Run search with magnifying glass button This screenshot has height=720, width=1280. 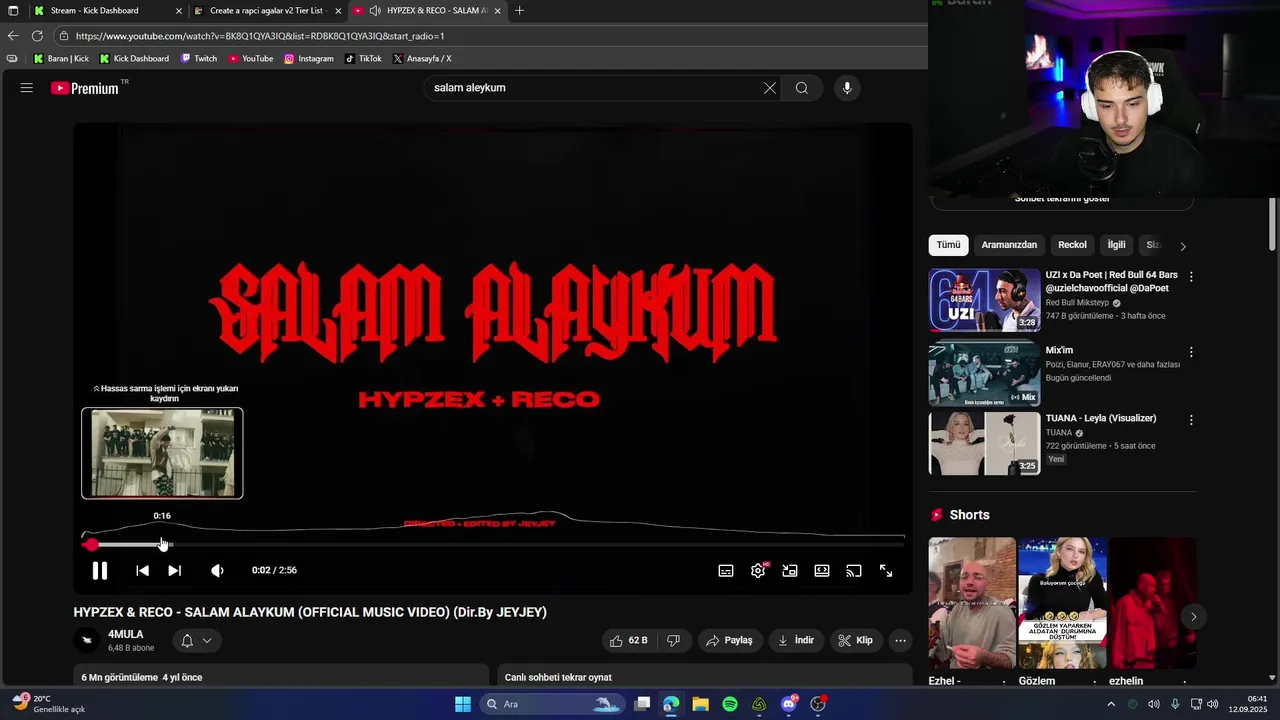click(x=802, y=88)
